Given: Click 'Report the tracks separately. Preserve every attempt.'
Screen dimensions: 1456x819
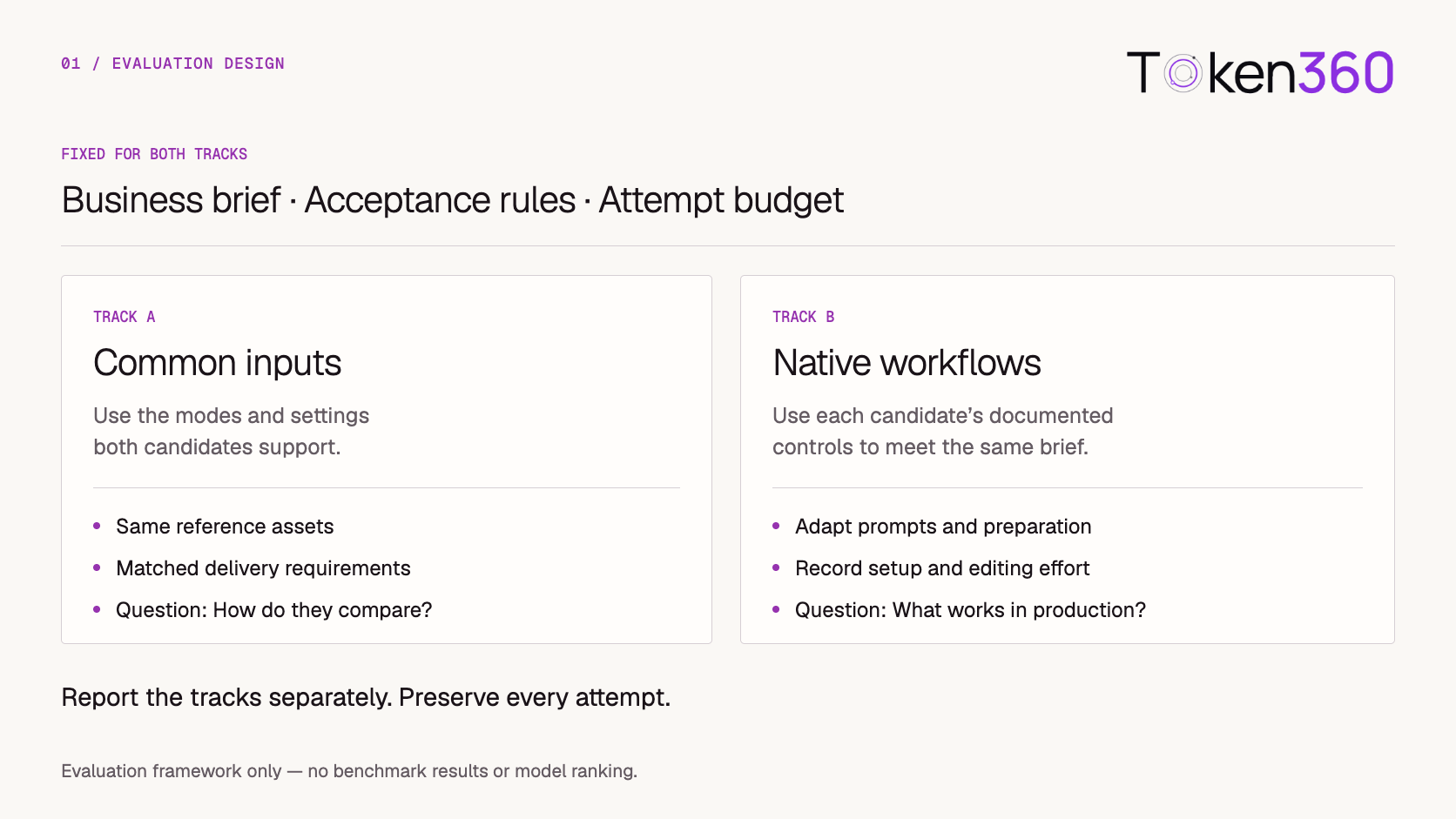Looking at the screenshot, I should [366, 697].
